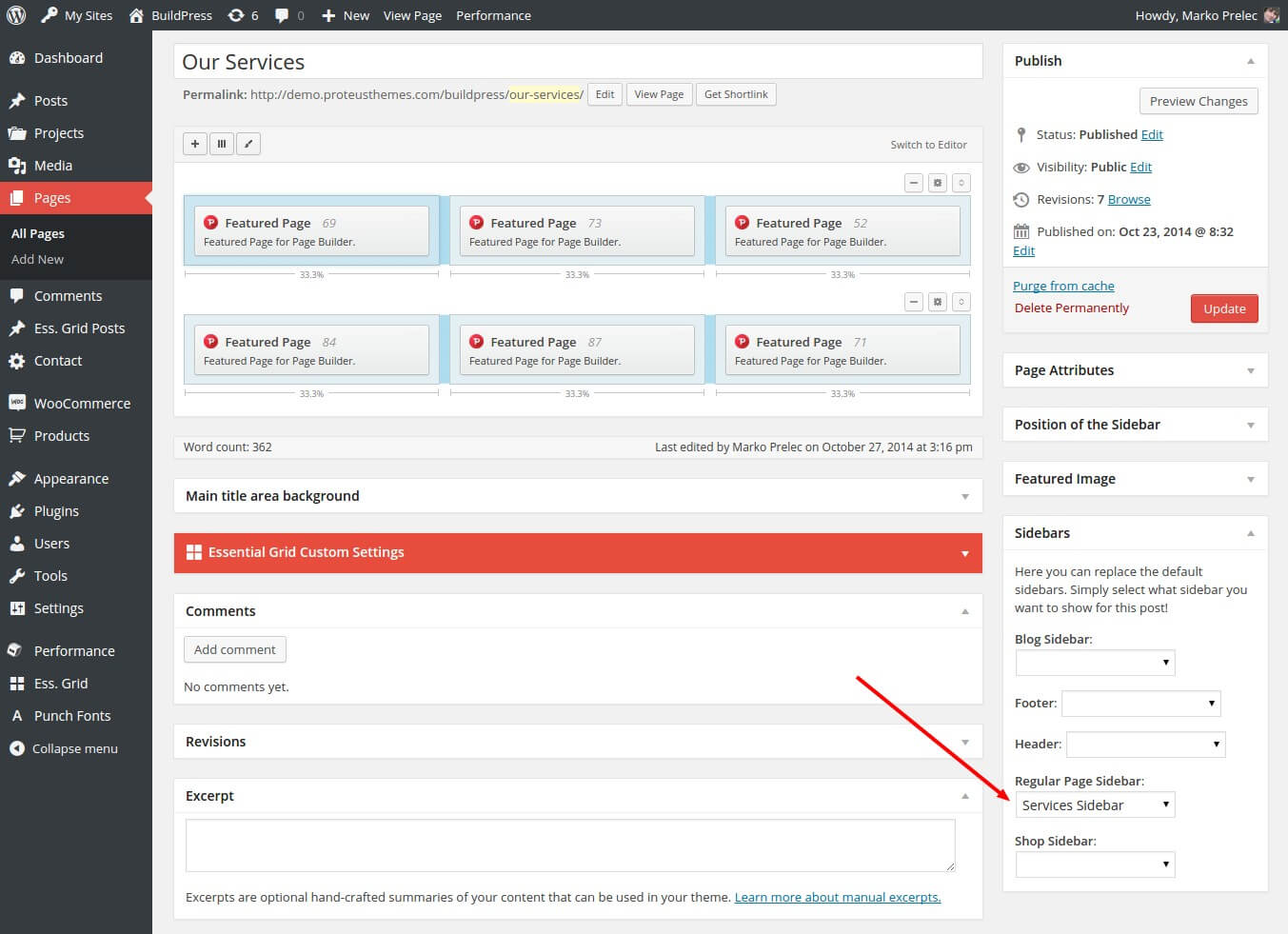Expand Essential Grid Custom Settings
Viewport: 1288px width, 934px height.
coord(965,553)
